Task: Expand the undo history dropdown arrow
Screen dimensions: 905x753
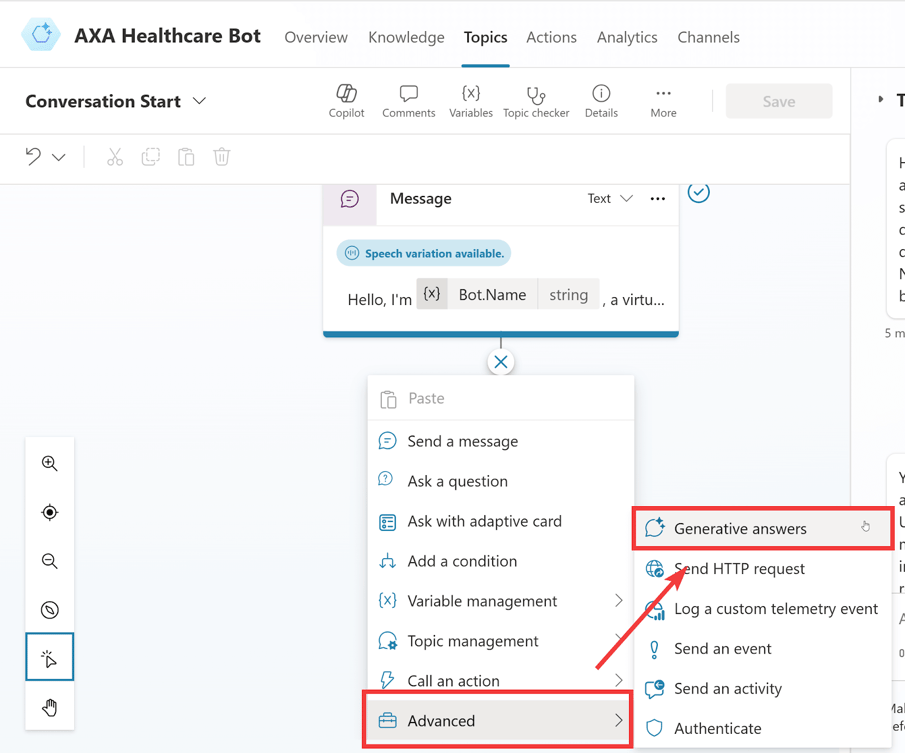Action: point(58,157)
